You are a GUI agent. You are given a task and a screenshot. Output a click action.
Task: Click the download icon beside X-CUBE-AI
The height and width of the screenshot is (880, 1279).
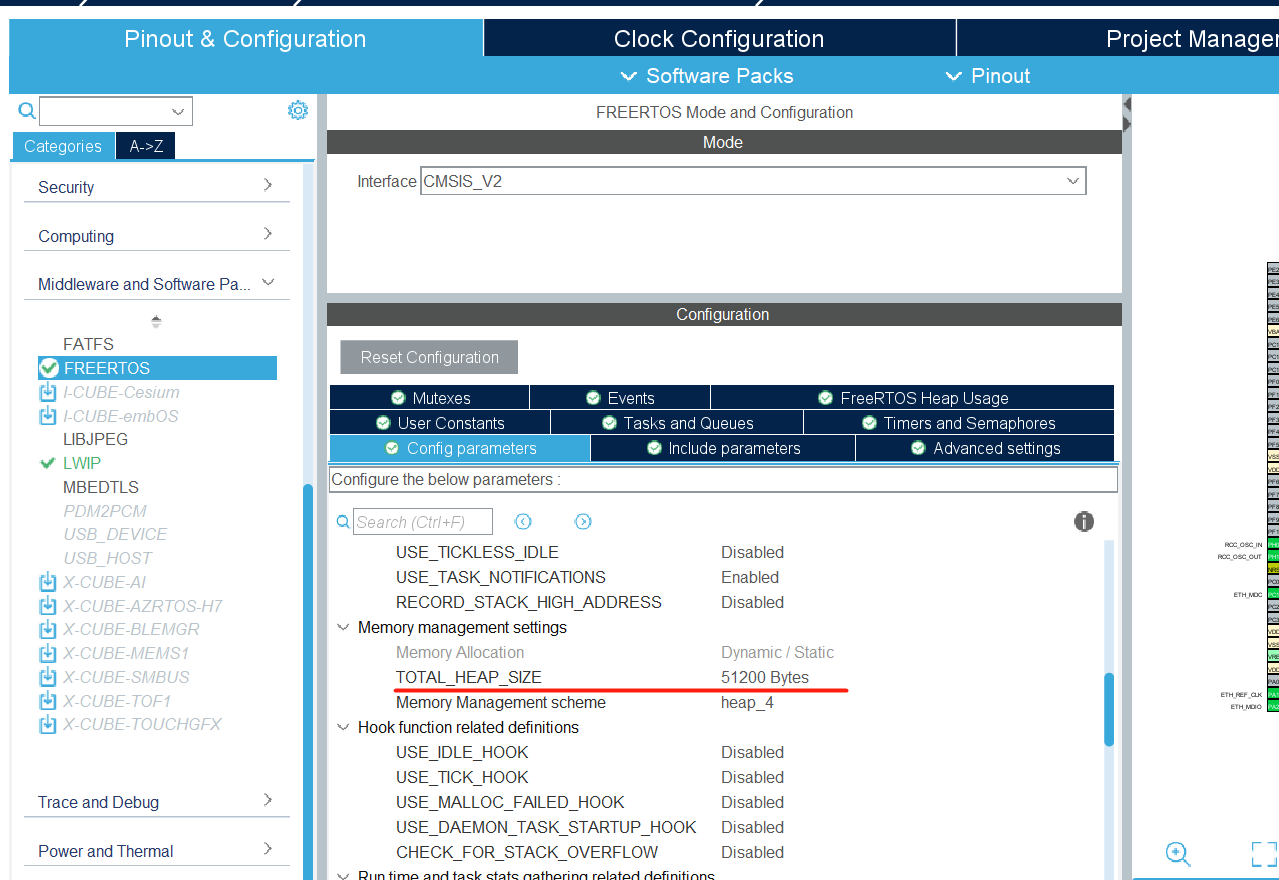click(x=48, y=582)
